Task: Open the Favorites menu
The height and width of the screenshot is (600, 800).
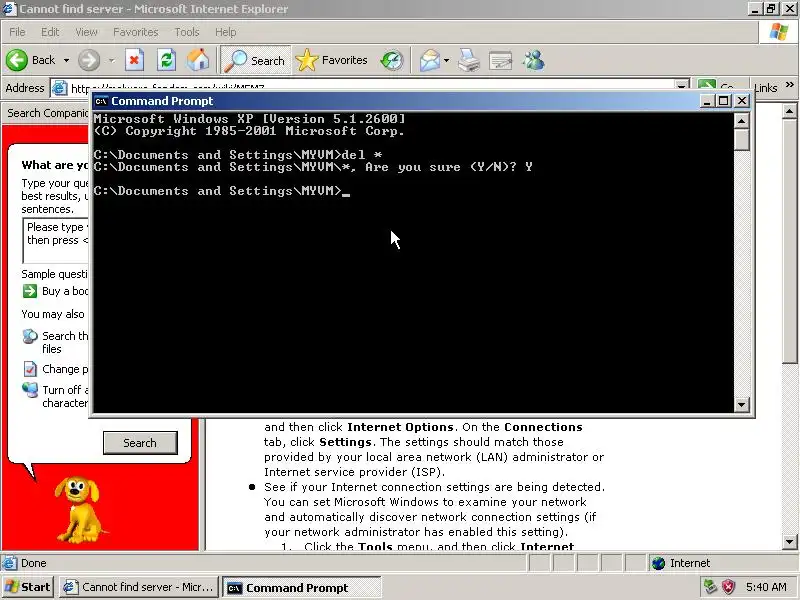Action: (136, 32)
